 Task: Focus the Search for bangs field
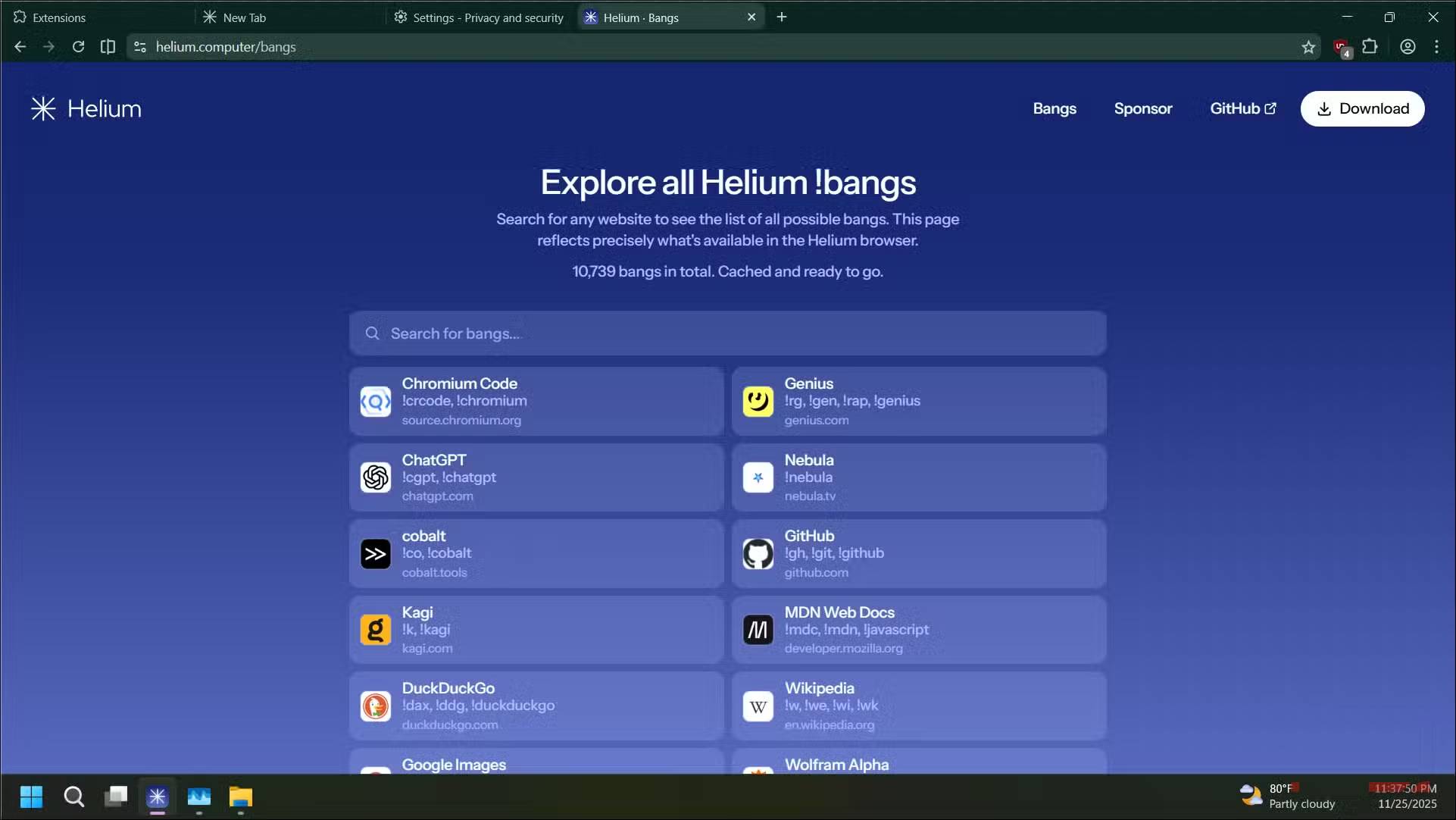click(727, 333)
